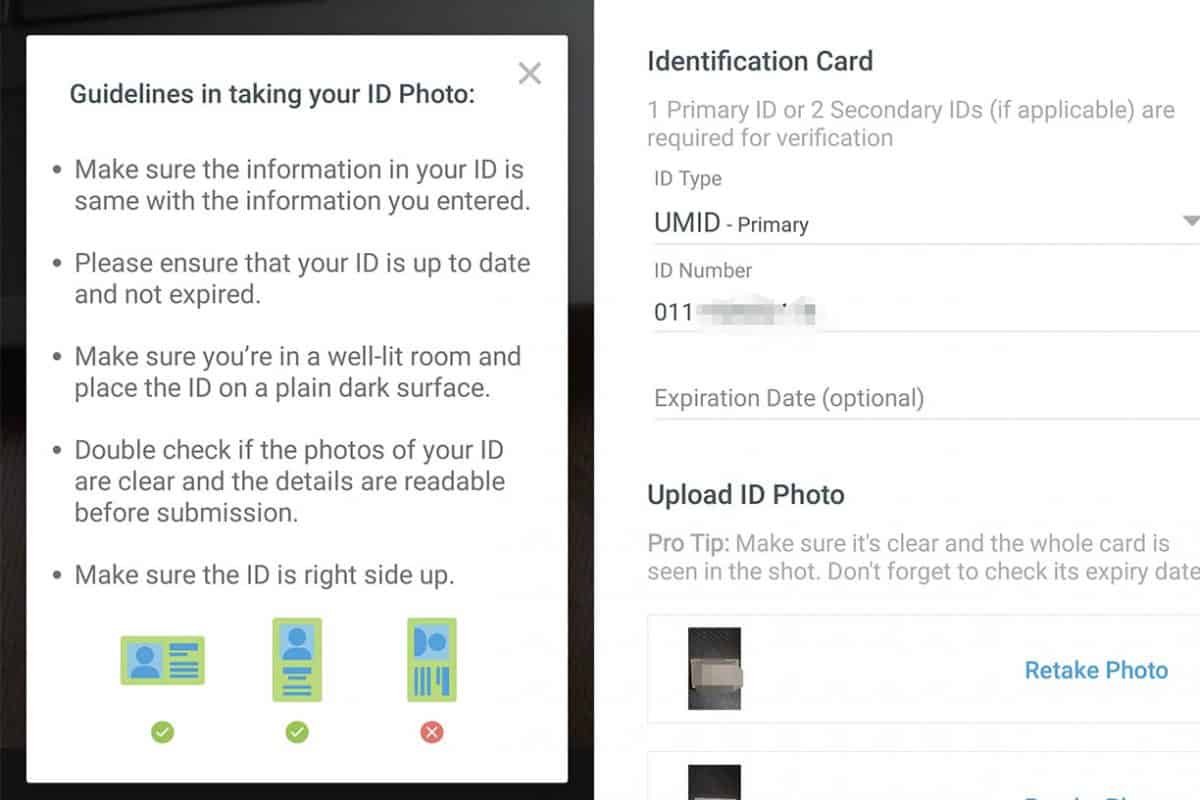Click the incorrect barcode-side ID illustration
The image size is (1200, 800).
pos(432,659)
